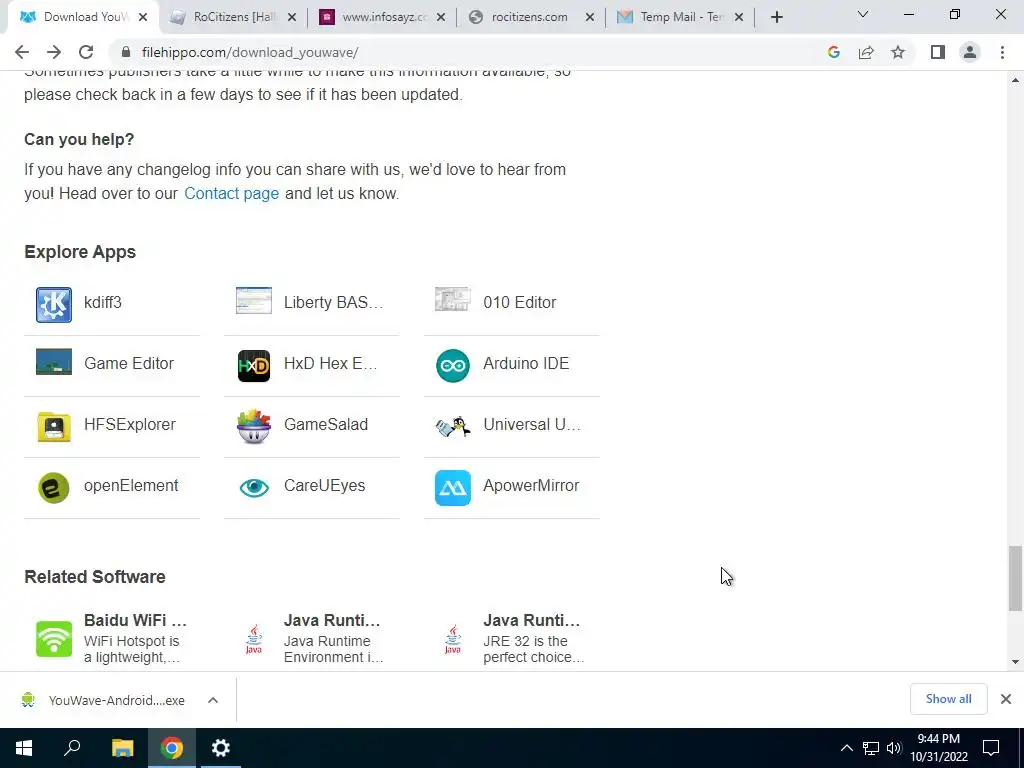Switch to the rocitizens.com tab
Viewport: 1024px width, 768px height.
pos(532,17)
